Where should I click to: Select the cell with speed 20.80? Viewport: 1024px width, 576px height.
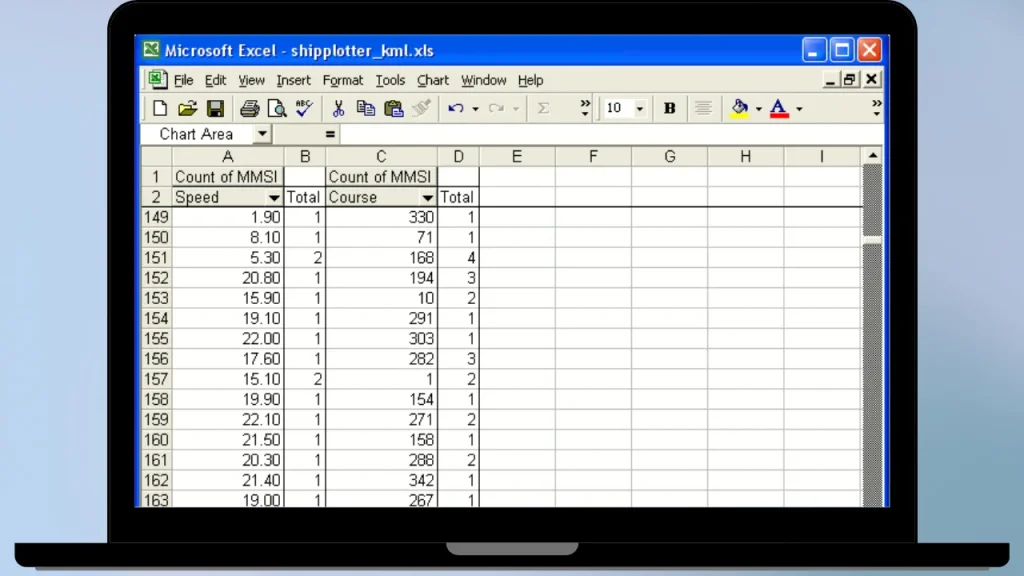tap(228, 278)
